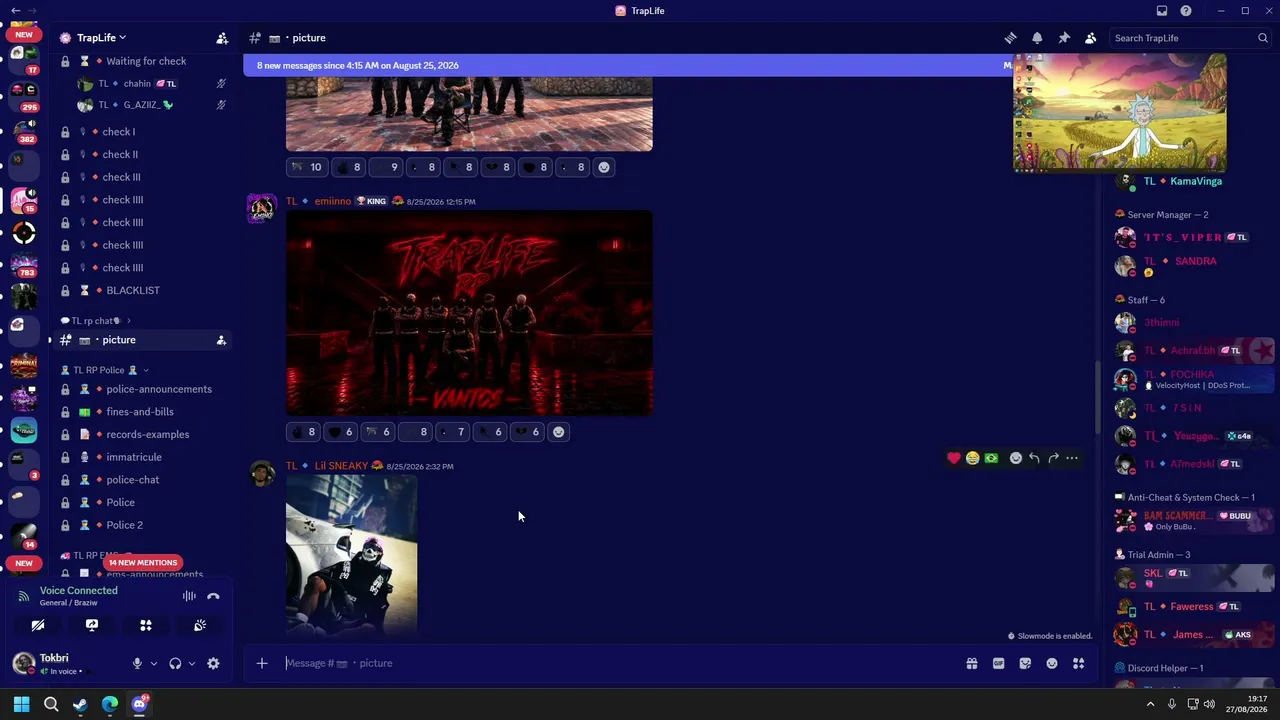Open More options on hovered message
The image size is (1280, 720).
pos(1072,458)
